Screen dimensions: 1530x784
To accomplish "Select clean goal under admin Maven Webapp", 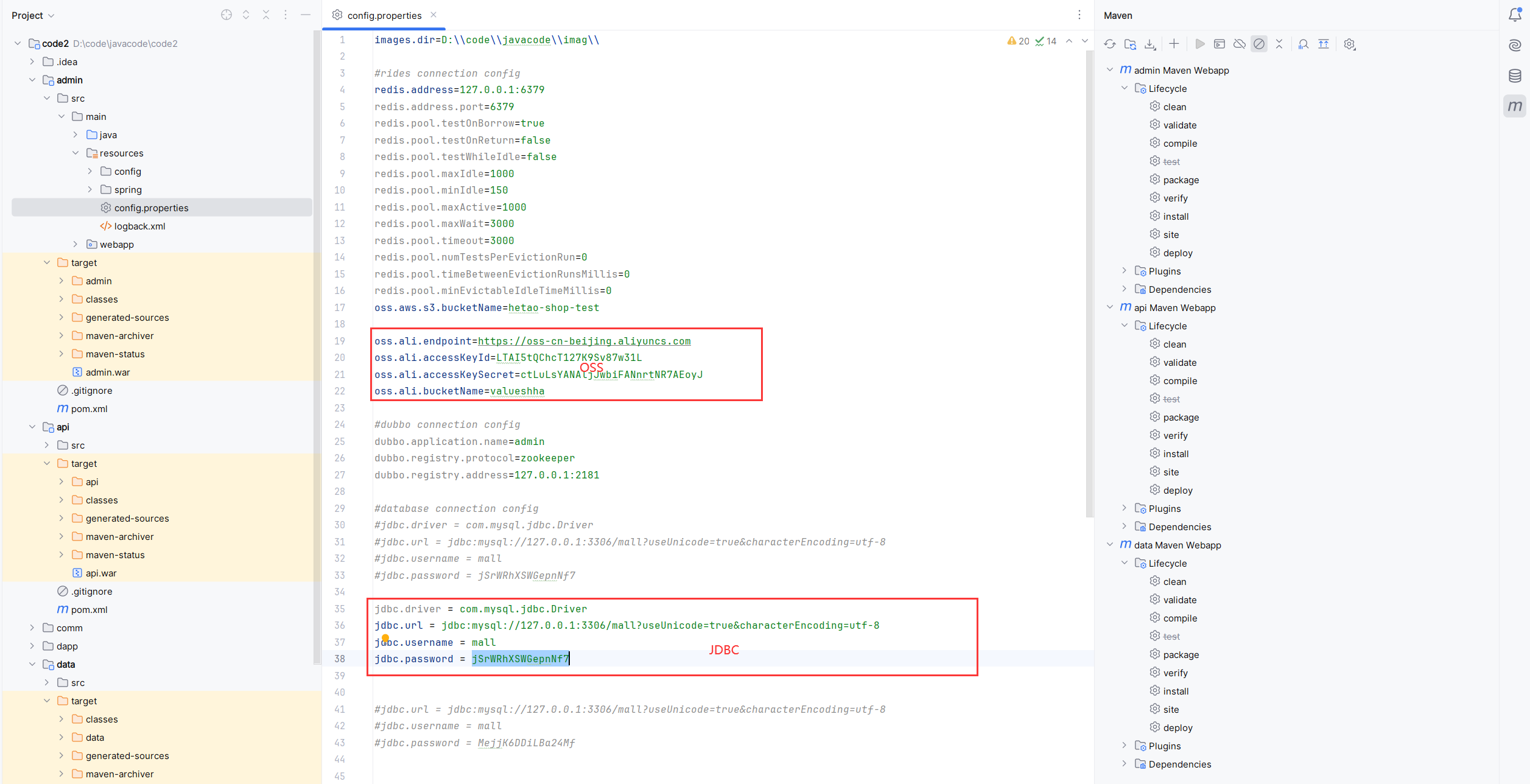I will click(1174, 107).
